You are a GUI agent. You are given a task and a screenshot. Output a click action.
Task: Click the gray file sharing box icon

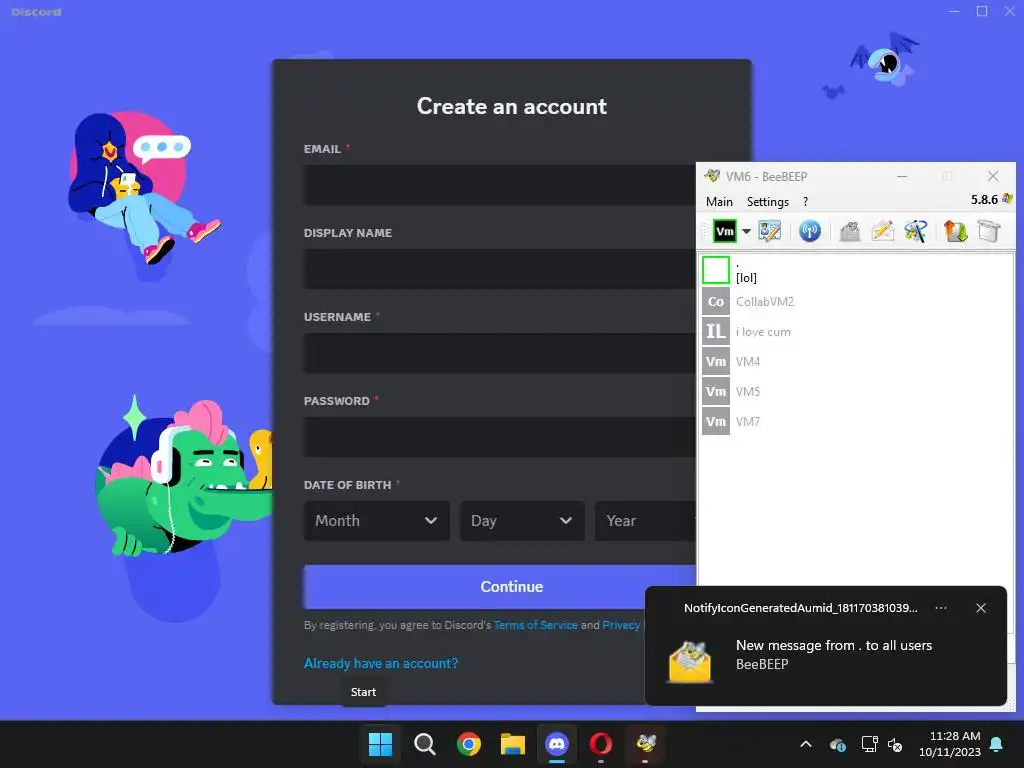(989, 231)
